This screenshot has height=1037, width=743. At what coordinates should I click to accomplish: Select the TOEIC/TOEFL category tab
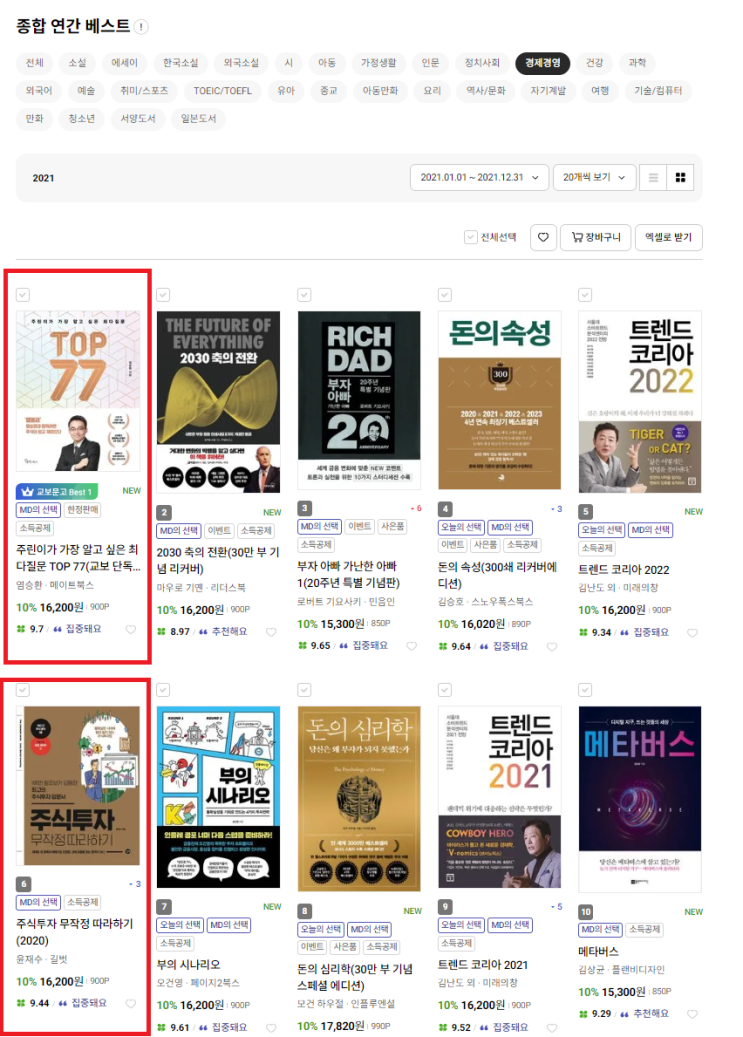222,91
